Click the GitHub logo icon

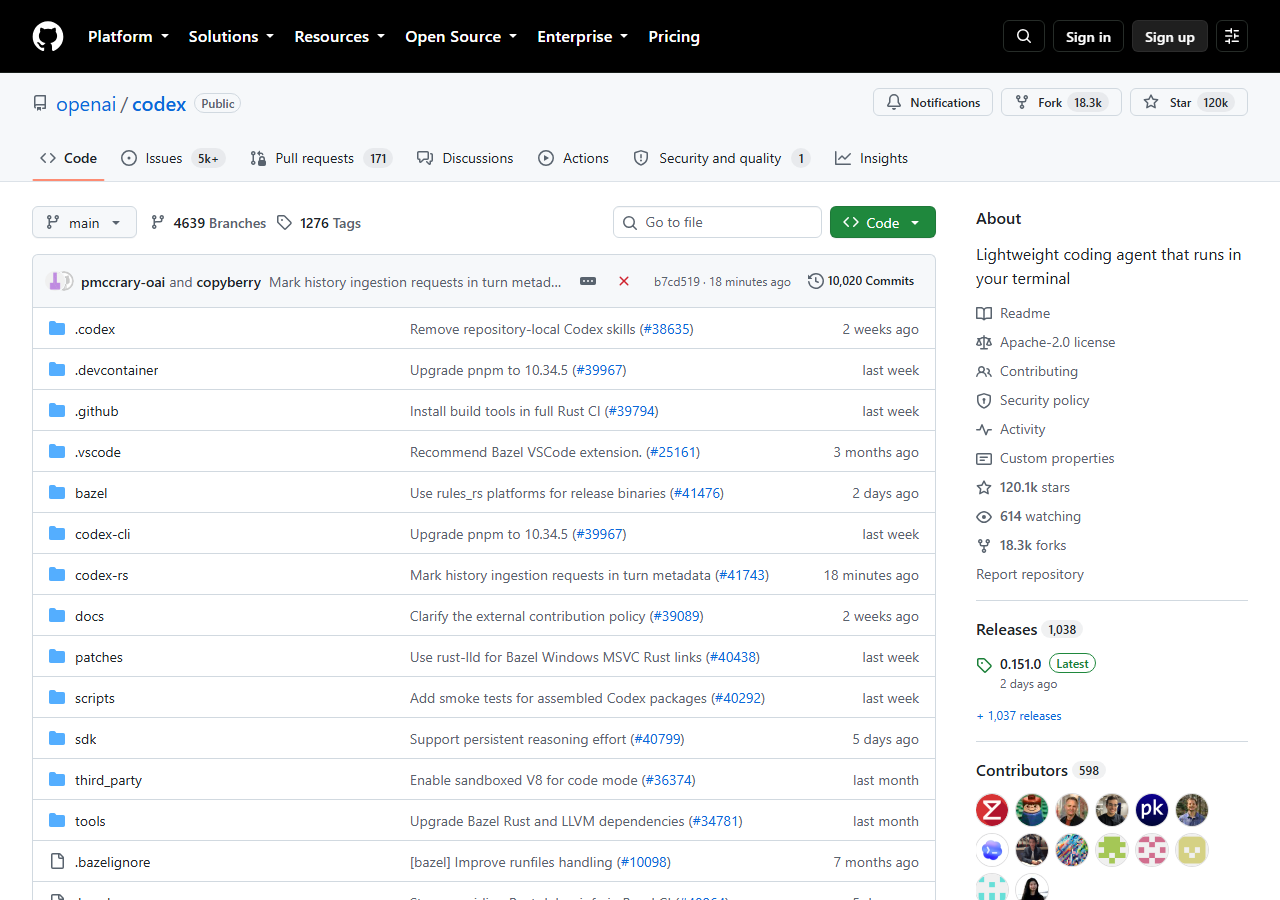48,37
